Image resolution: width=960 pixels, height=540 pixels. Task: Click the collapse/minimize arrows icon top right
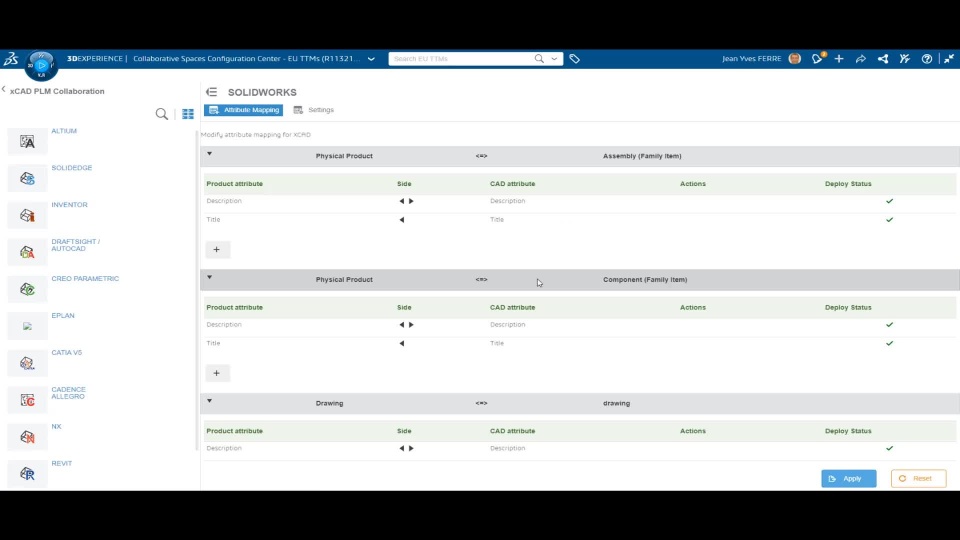pyautogui.click(x=948, y=59)
